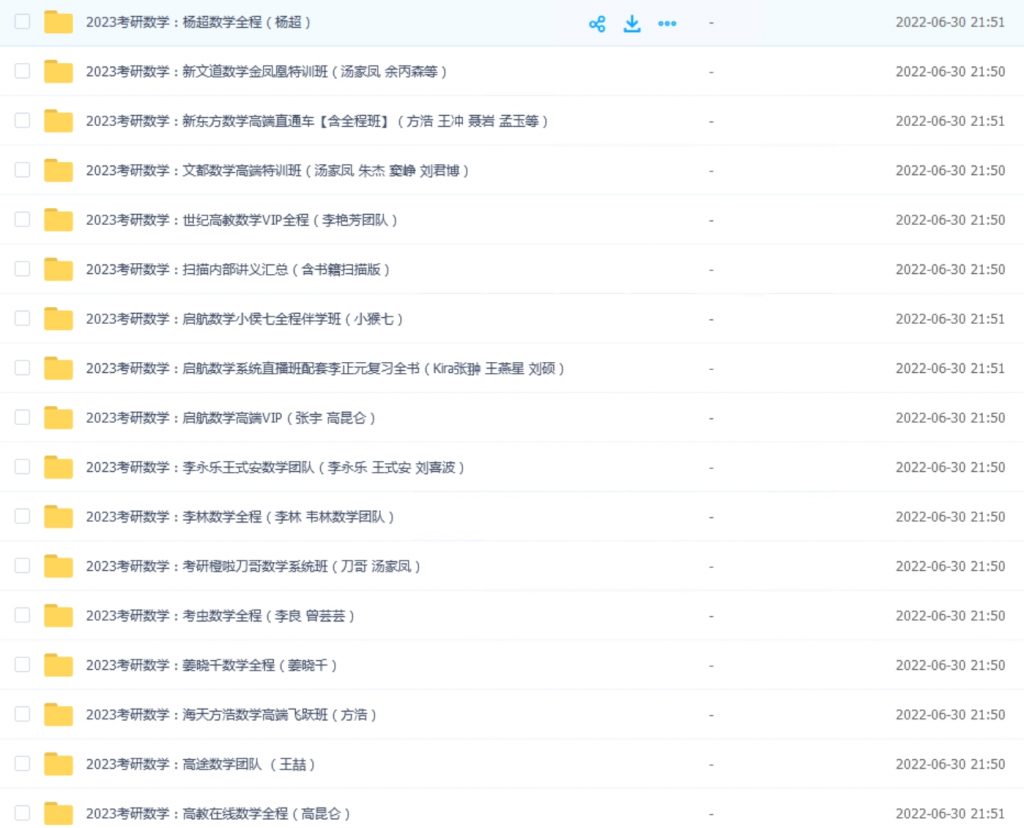
Task: Click folder icon of 启航数学系统直播班配套李正元复习全书
Action: point(58,368)
